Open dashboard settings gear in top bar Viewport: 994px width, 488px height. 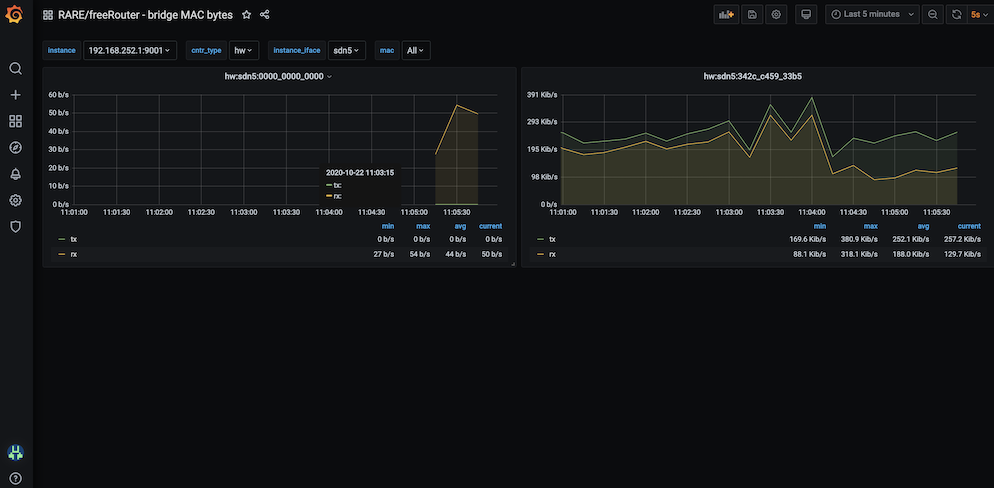pos(776,14)
